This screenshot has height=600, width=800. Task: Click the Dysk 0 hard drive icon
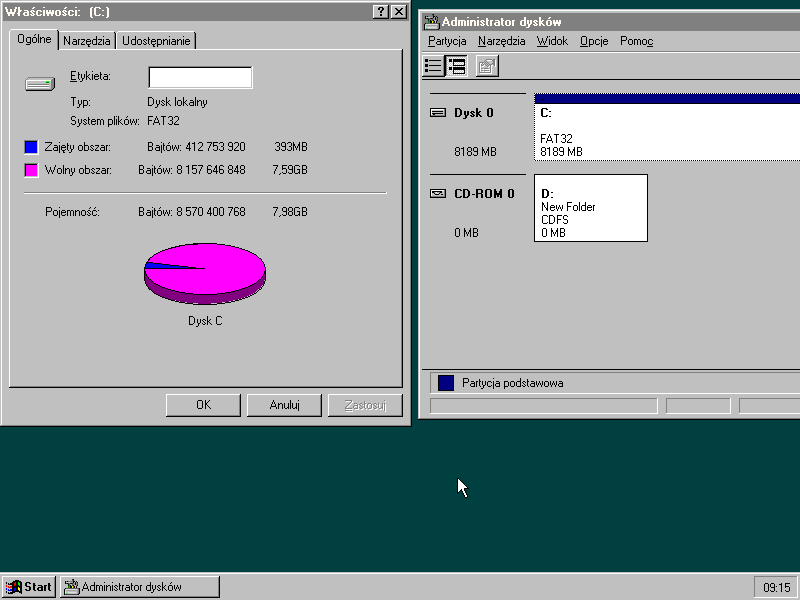point(438,113)
